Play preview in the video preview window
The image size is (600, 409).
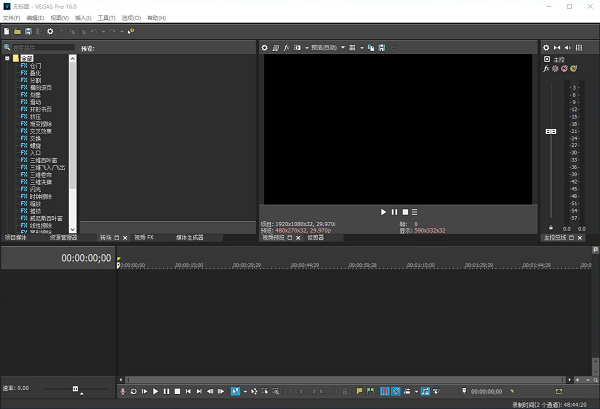[383, 212]
